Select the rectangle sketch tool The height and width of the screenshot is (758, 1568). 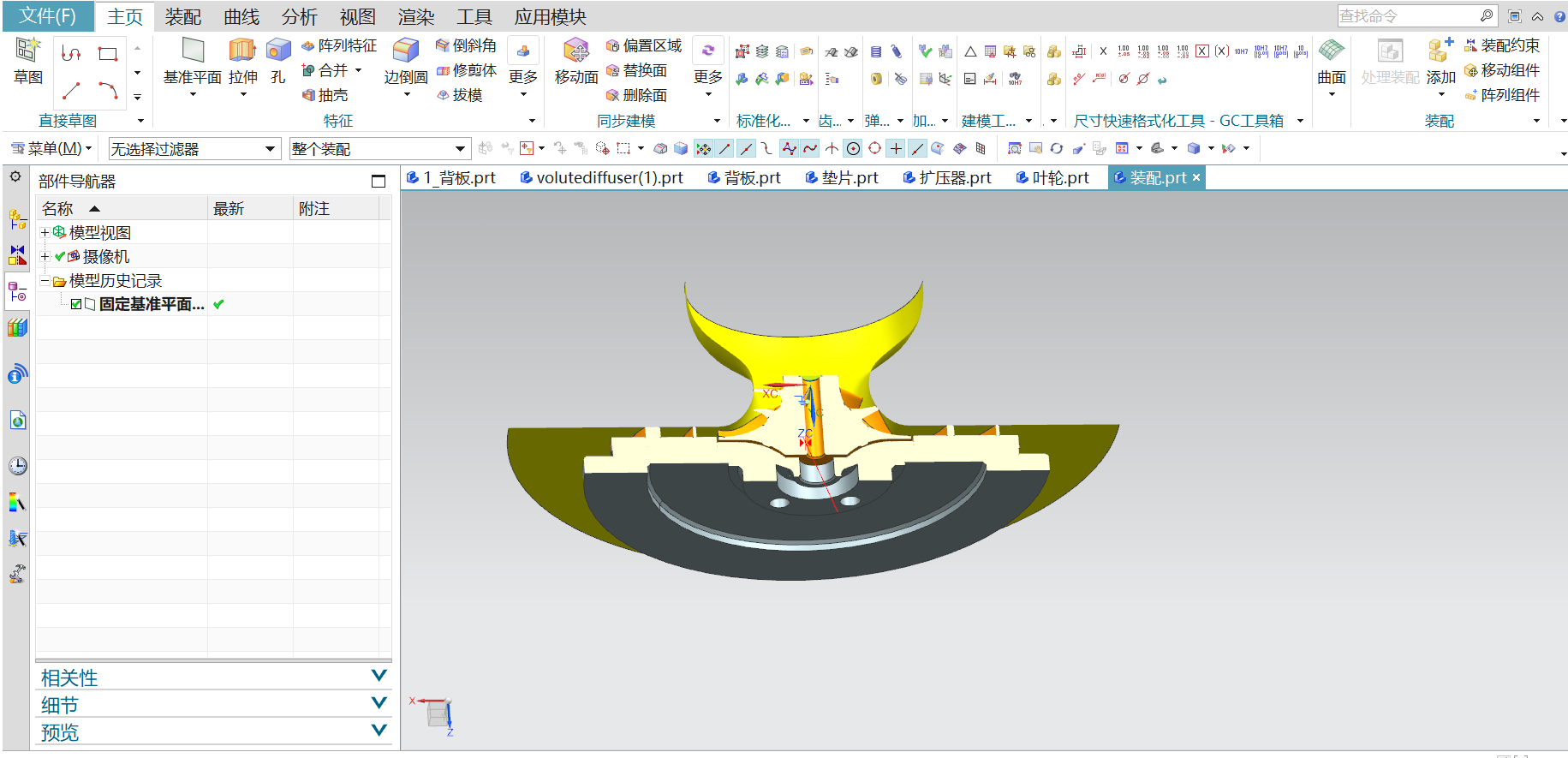(107, 54)
